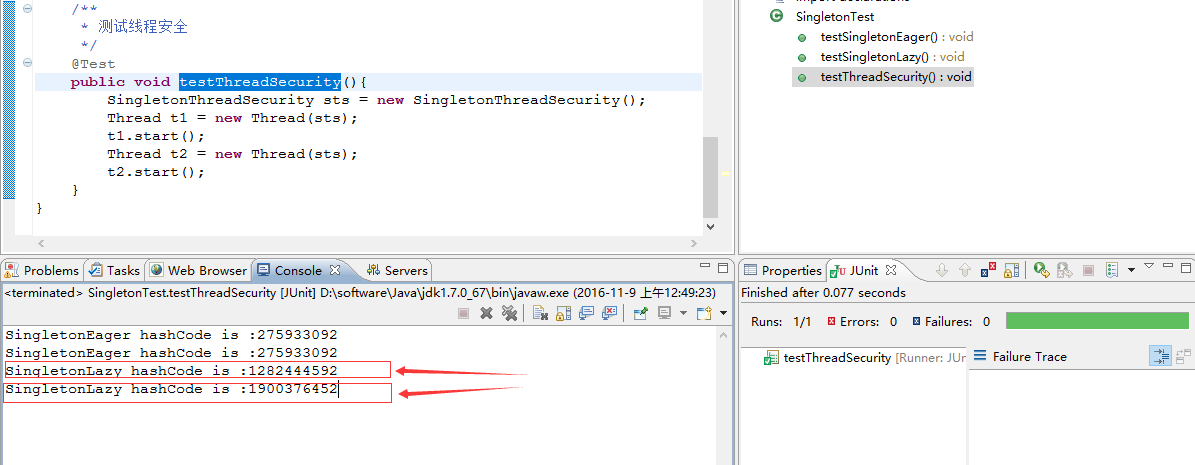Switch to the Properties tab
Screen dimensions: 1195x465
coord(783,271)
